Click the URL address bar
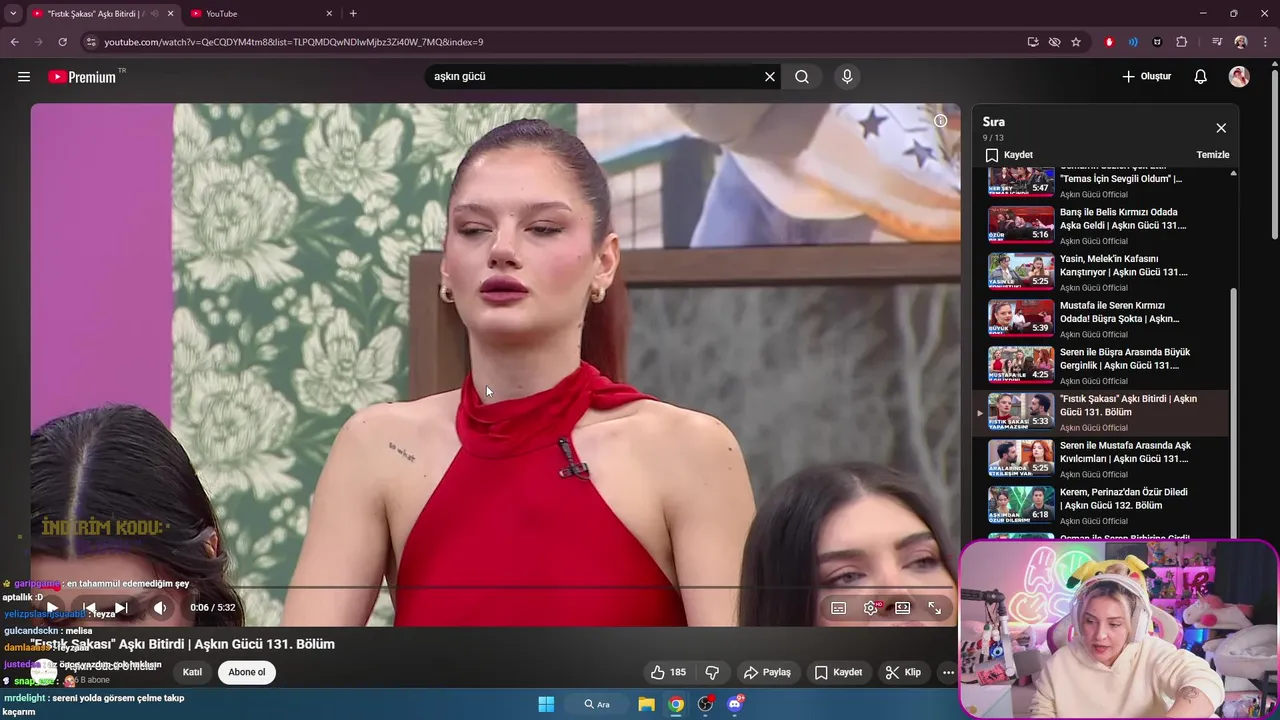The height and width of the screenshot is (720, 1280). point(560,42)
